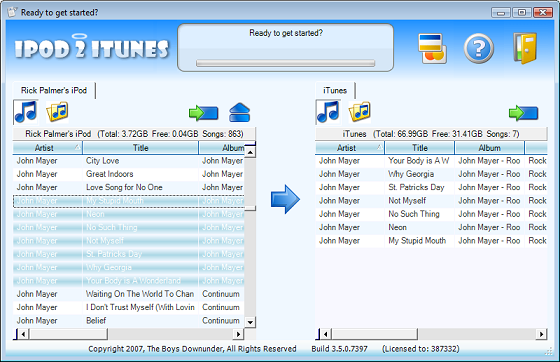Click 'Continuum' album cell of Belief row
The height and width of the screenshot is (362, 560).
tap(221, 321)
